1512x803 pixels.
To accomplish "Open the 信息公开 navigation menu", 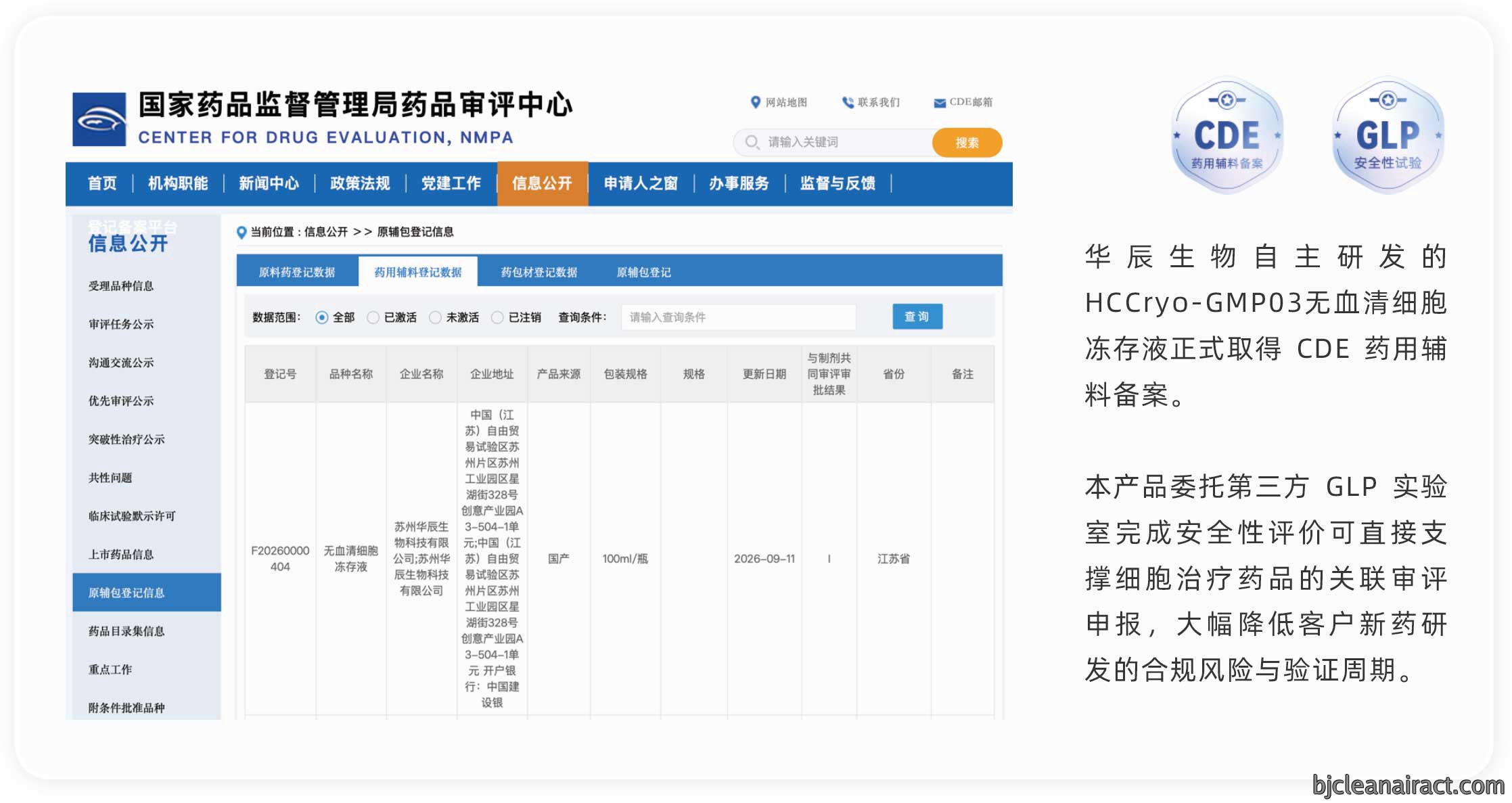I will 542,183.
